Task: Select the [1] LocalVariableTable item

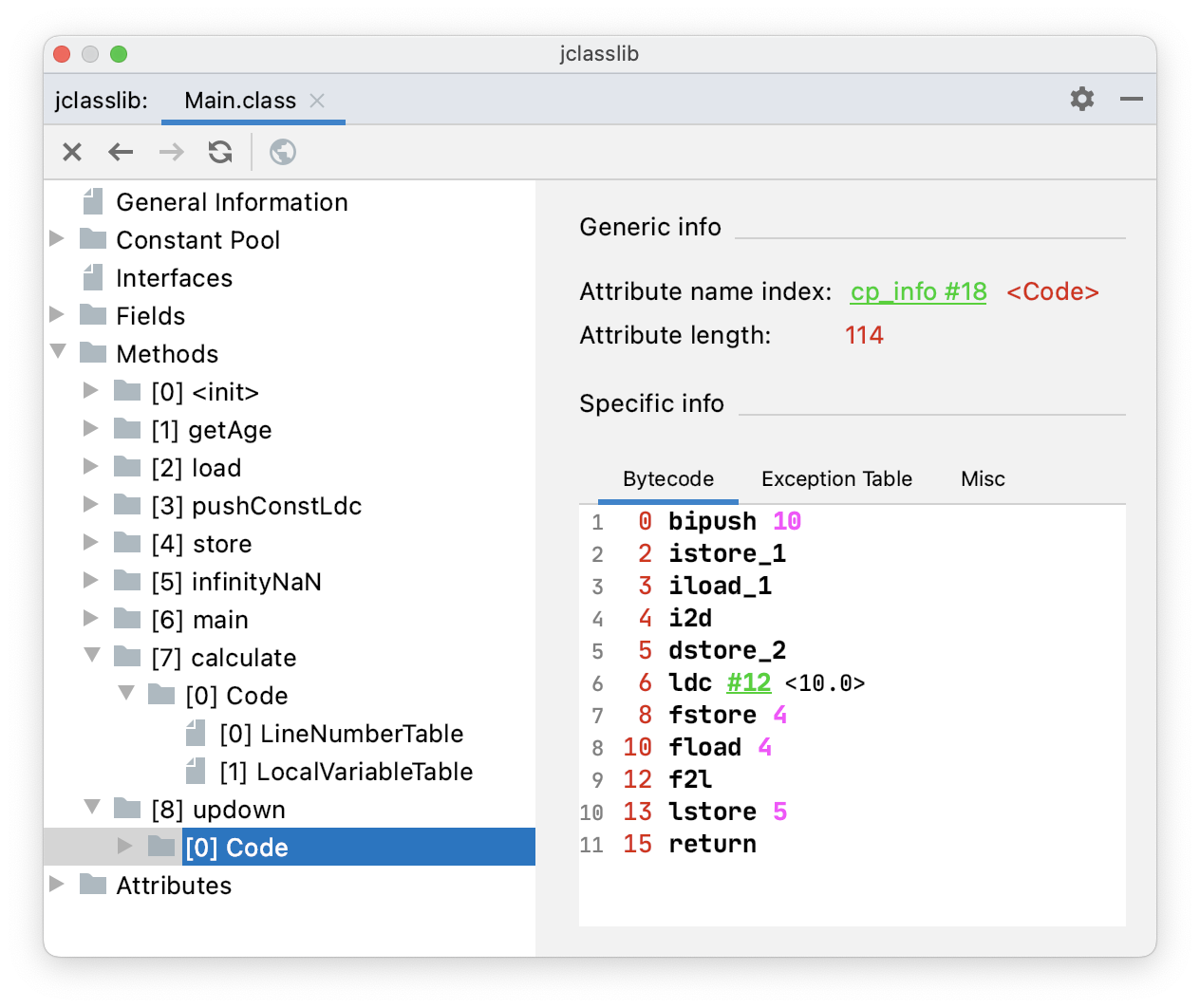Action: (346, 772)
